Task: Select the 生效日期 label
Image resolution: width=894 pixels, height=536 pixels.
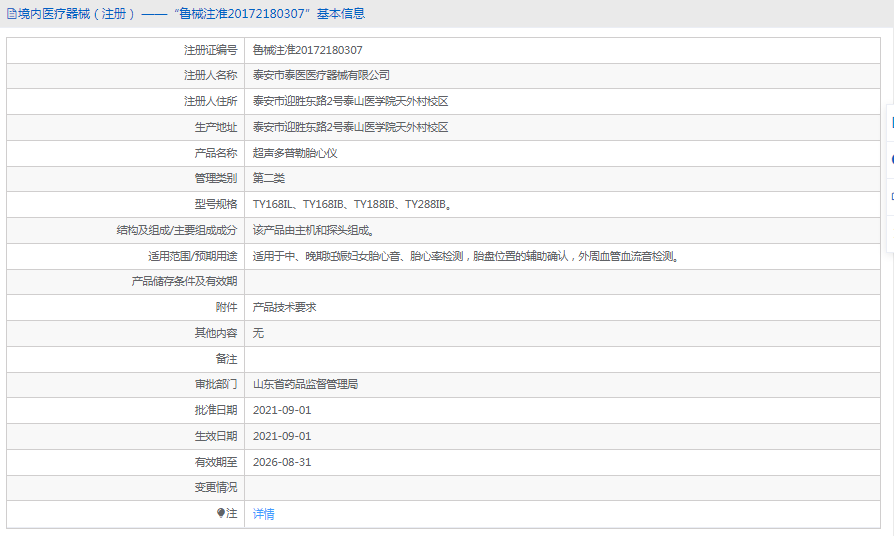Action: (216, 436)
